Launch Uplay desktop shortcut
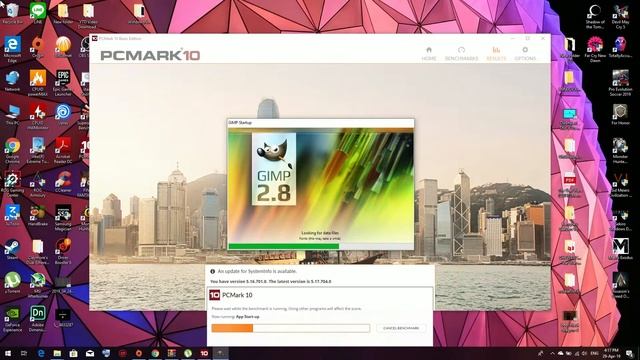 coord(63,114)
